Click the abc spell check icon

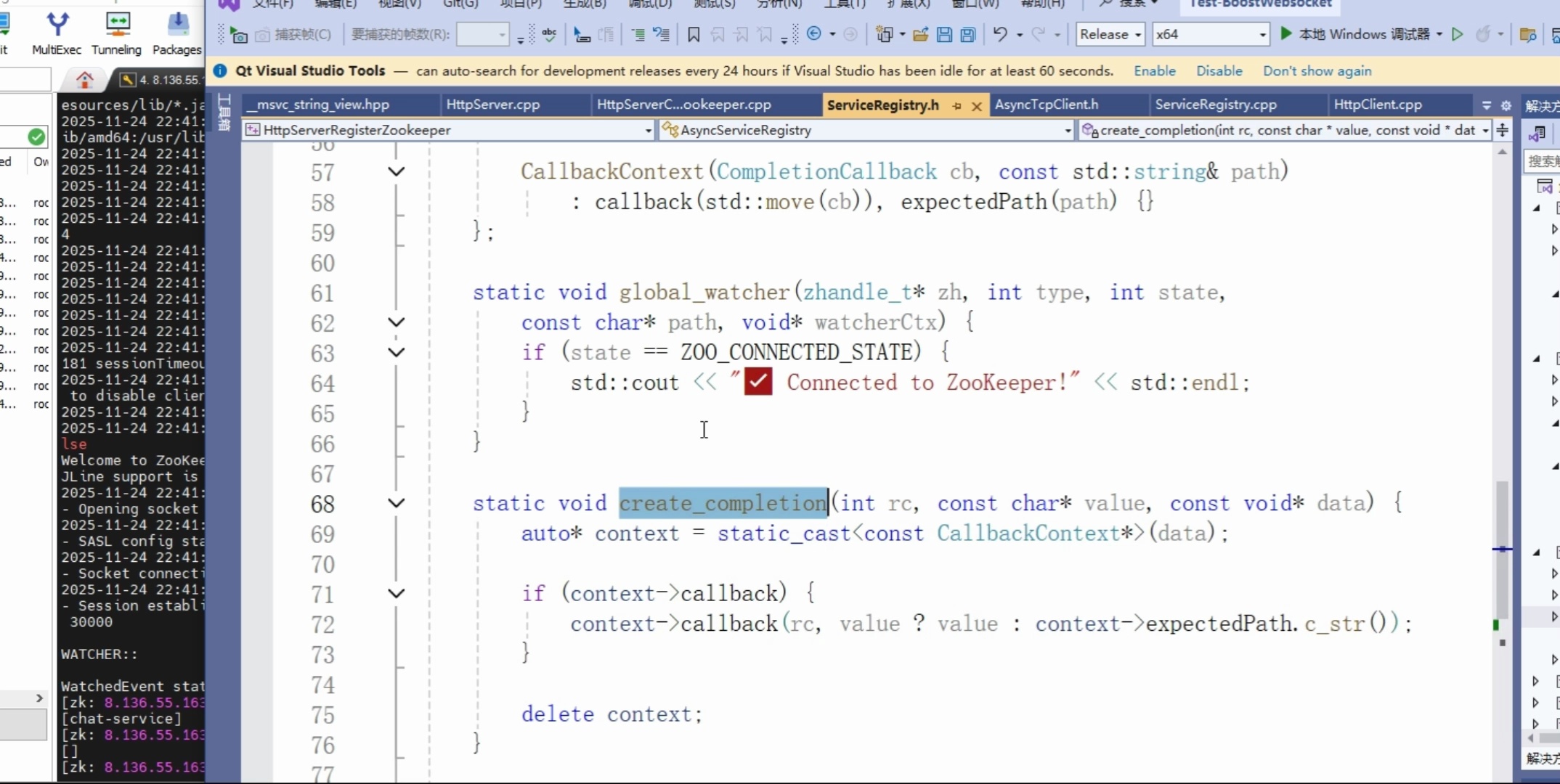coord(549,34)
